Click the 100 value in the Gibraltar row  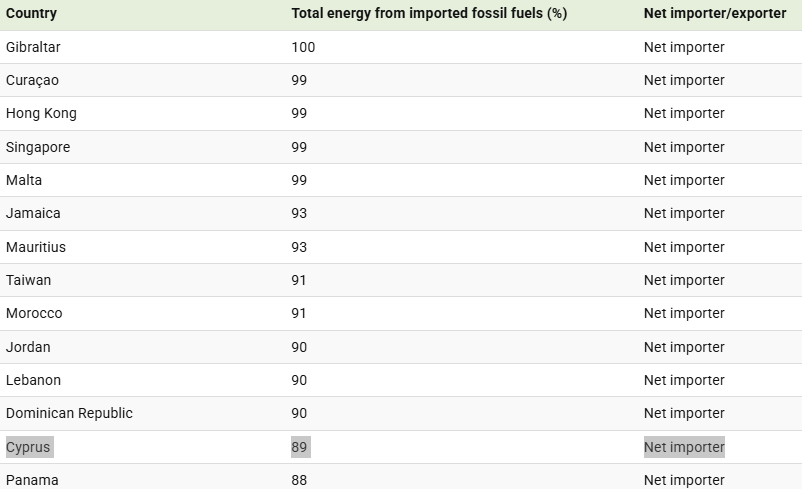303,47
